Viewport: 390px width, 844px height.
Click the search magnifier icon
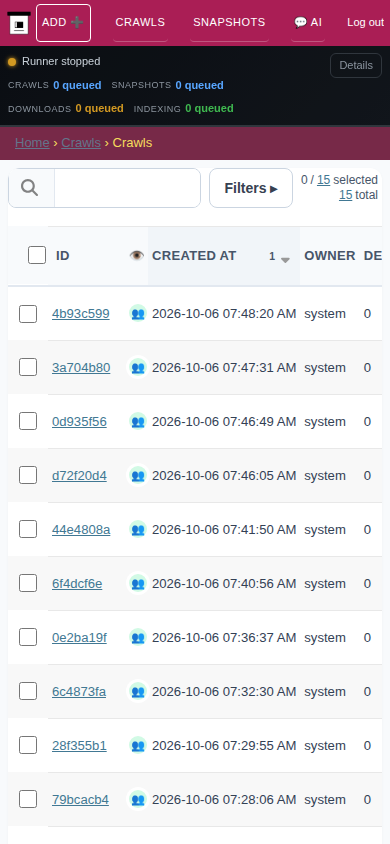click(30, 188)
